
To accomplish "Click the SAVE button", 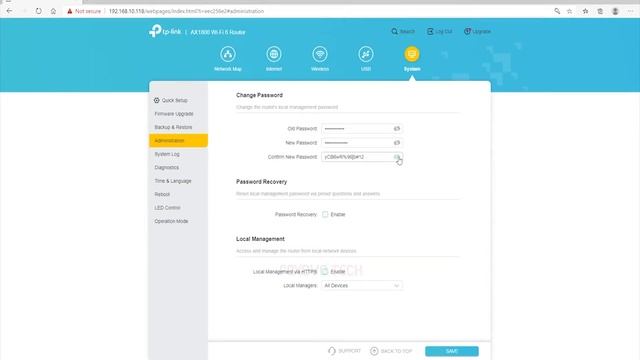I will tap(451, 351).
